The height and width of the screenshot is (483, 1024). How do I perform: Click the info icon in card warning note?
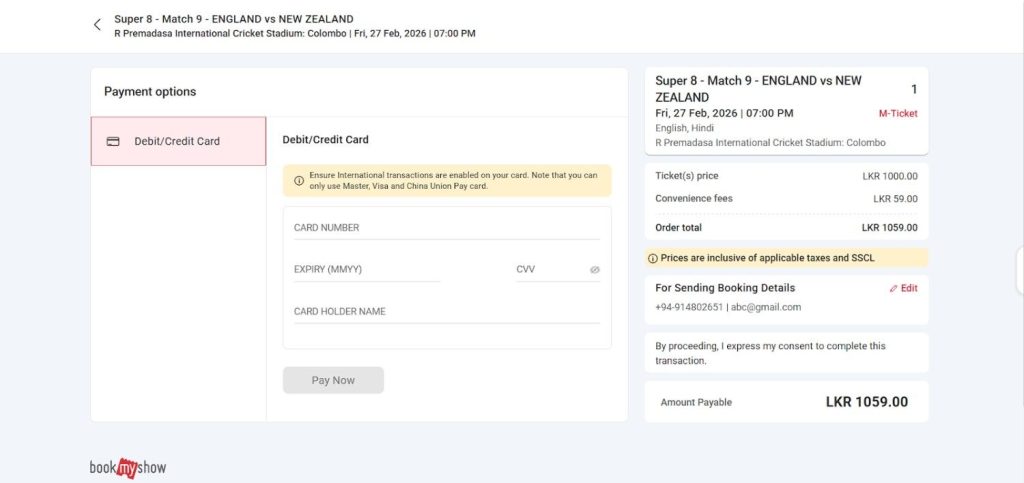click(x=299, y=180)
